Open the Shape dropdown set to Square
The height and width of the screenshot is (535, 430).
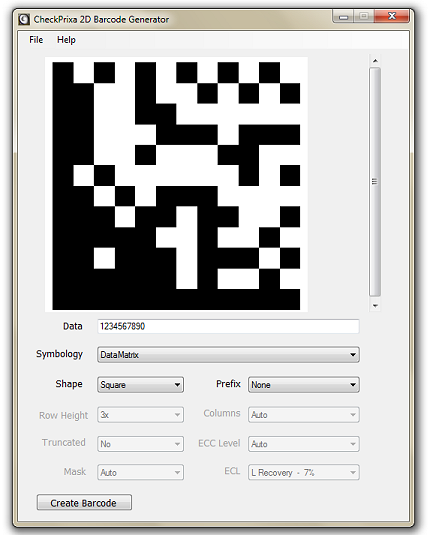[x=140, y=385]
